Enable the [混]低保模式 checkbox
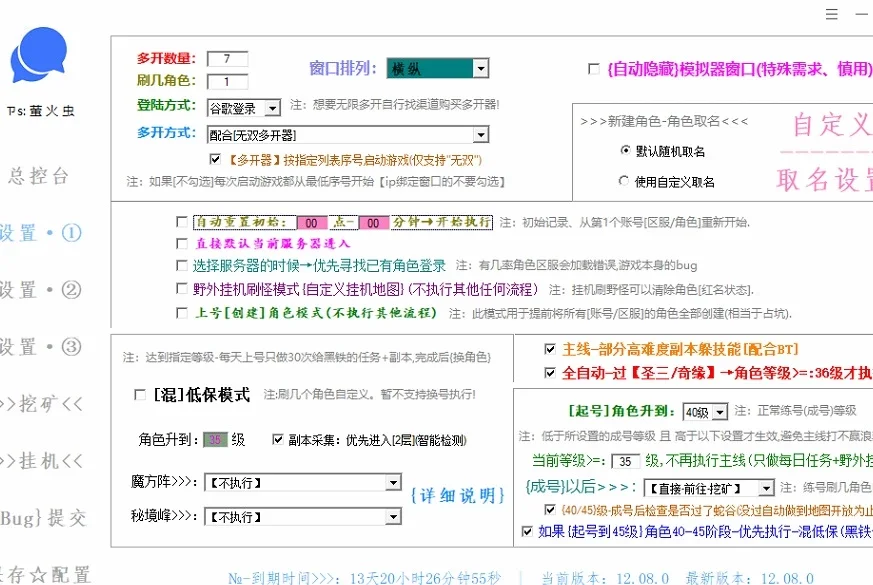This screenshot has height=585, width=873. (140, 395)
